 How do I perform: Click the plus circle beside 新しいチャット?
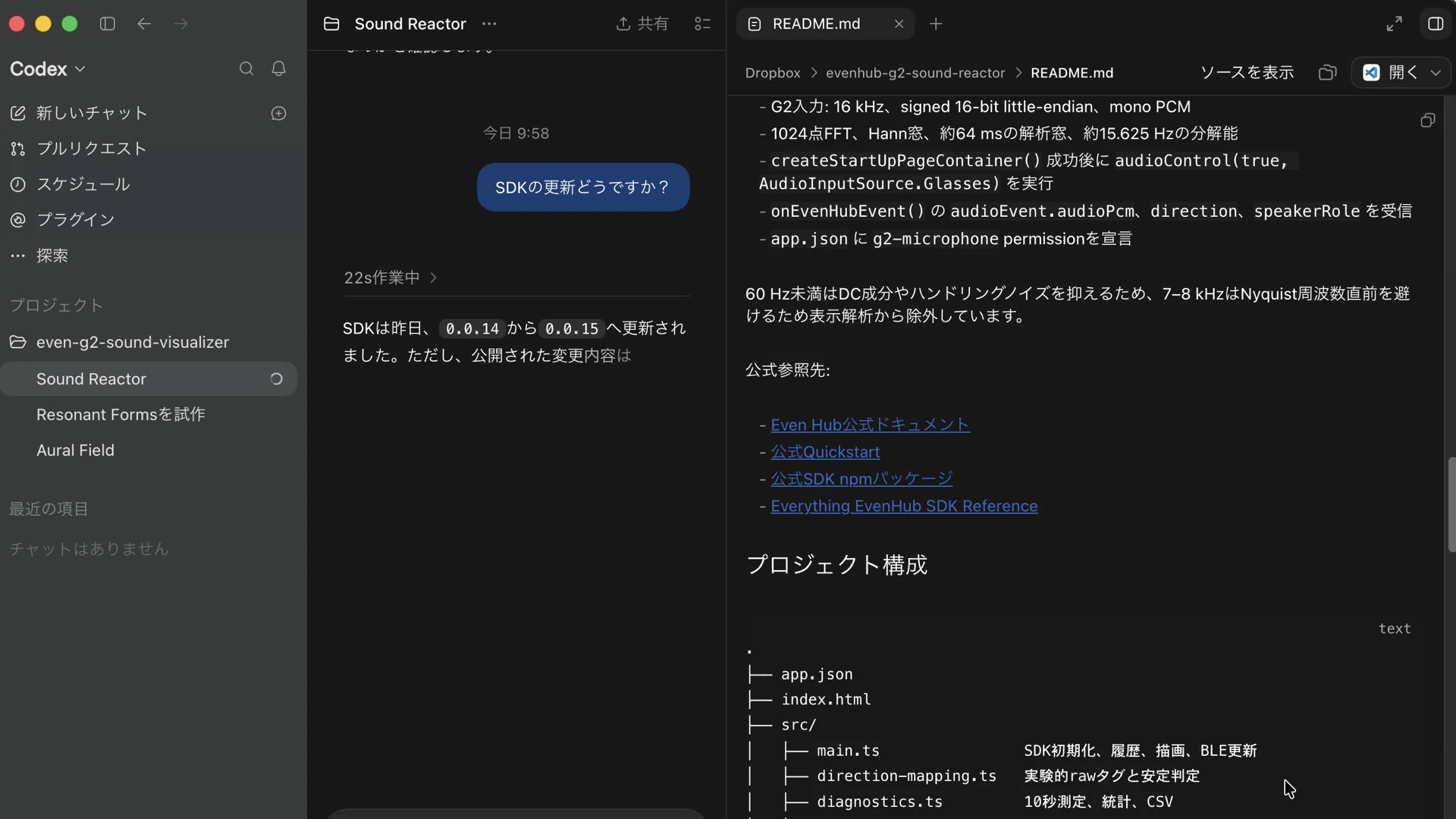pyautogui.click(x=278, y=113)
